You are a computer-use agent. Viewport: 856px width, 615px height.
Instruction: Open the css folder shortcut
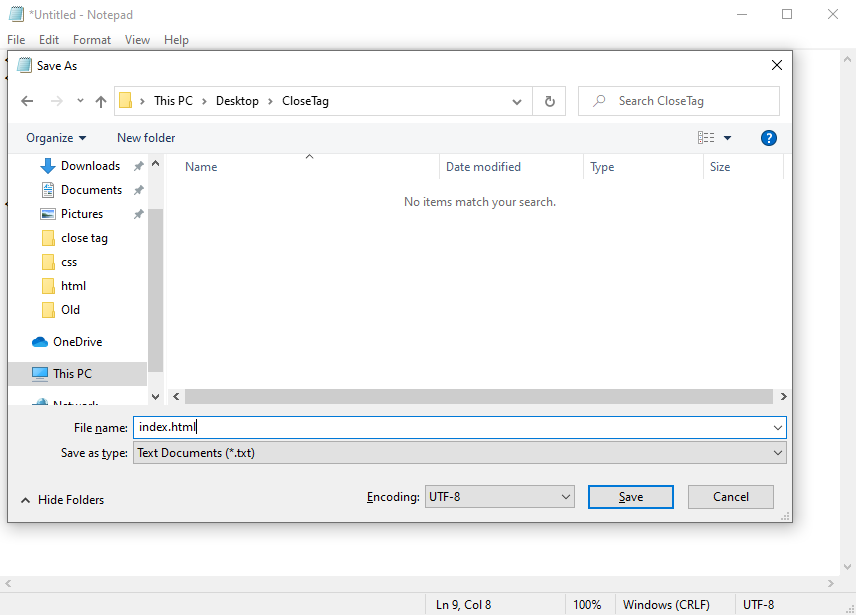click(69, 262)
